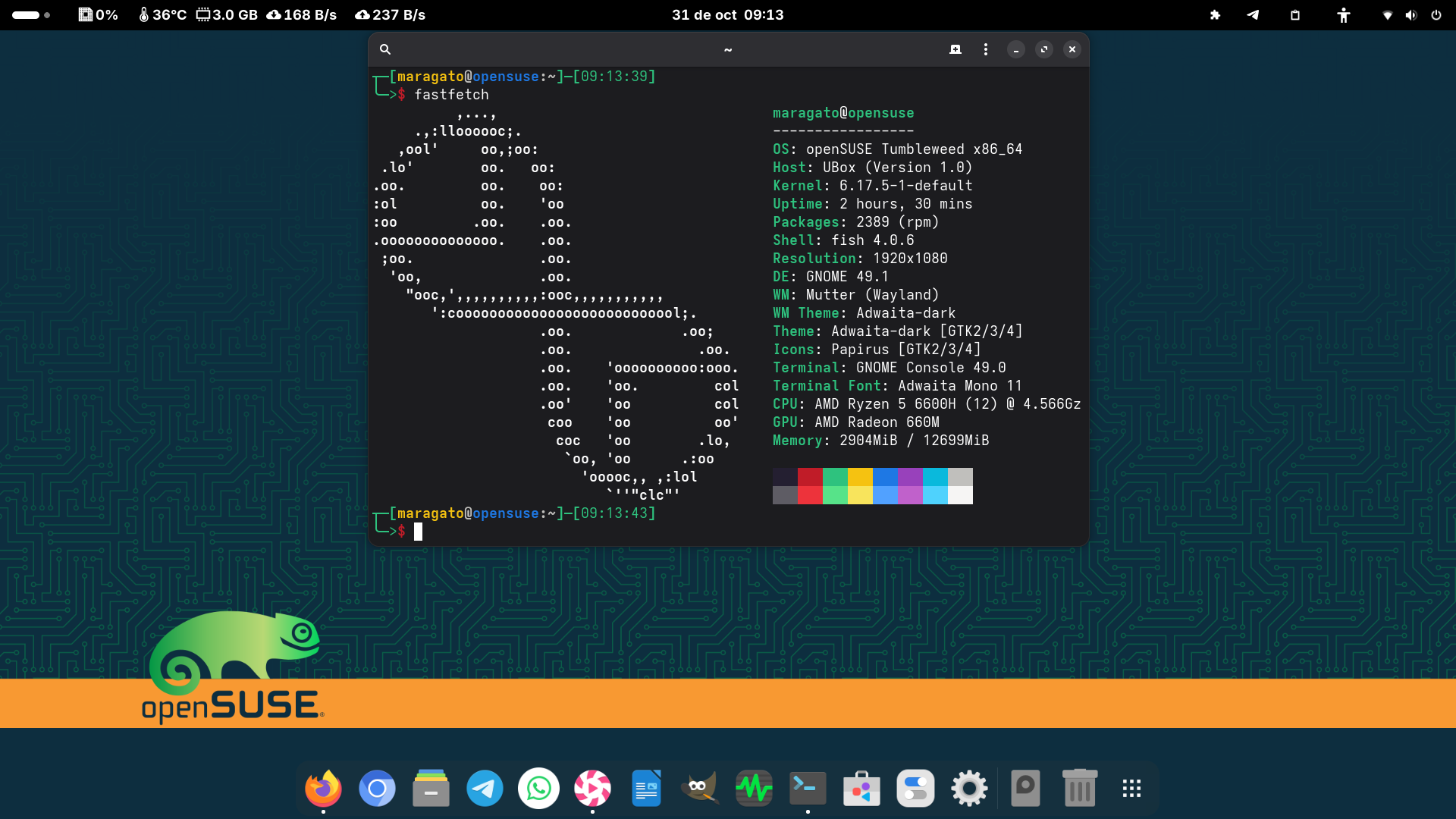
Task: Show all applications grid
Action: pyautogui.click(x=1131, y=789)
